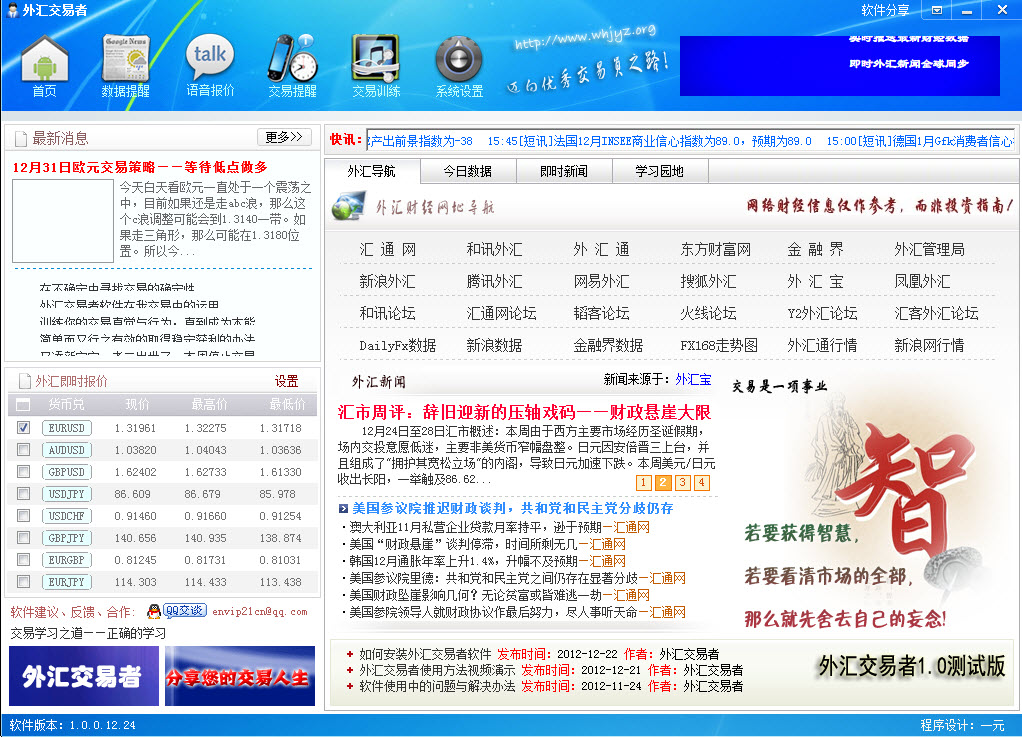Click pagination button 2 in the news area
The width and height of the screenshot is (1022, 737).
pos(662,484)
